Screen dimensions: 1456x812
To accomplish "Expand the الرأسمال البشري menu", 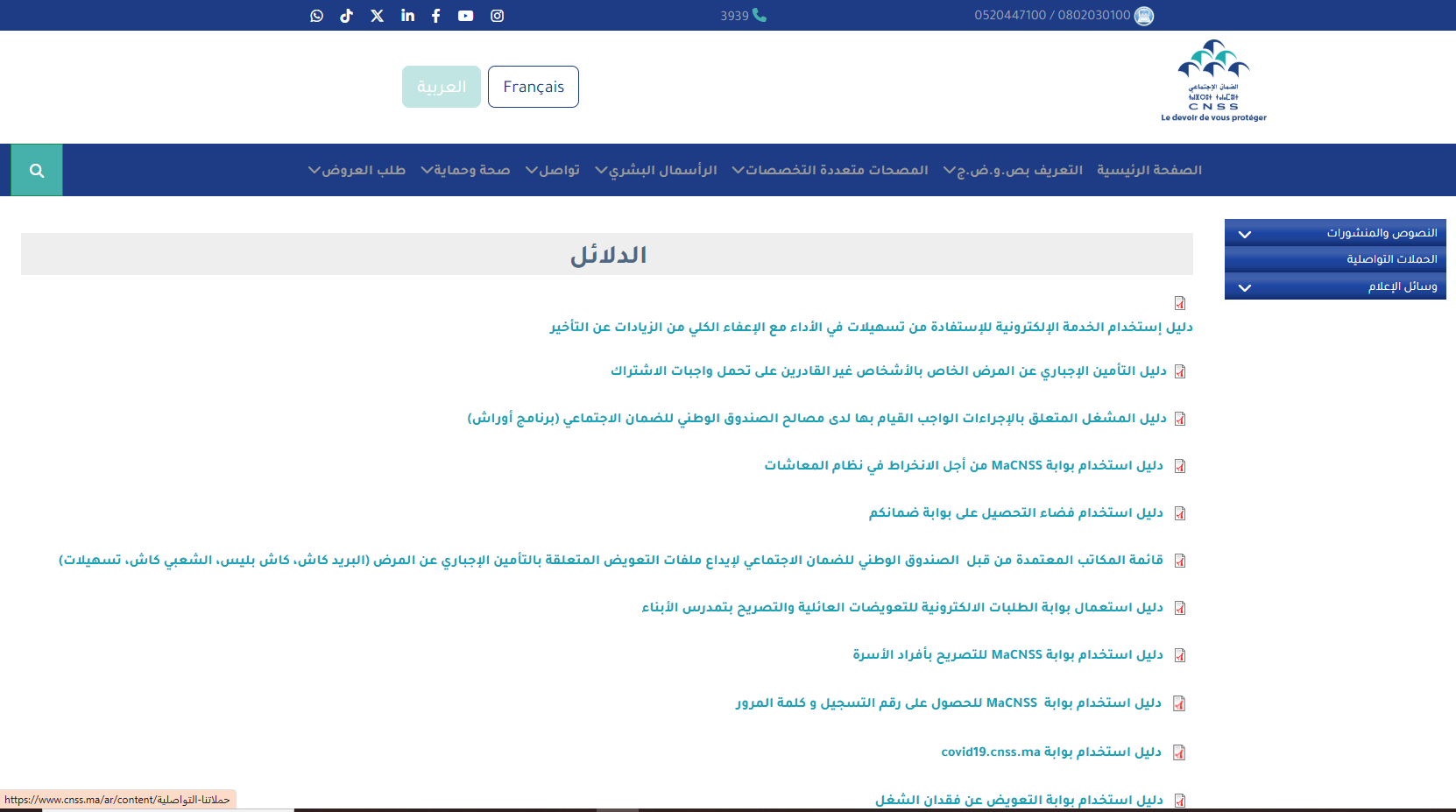I will (656, 170).
